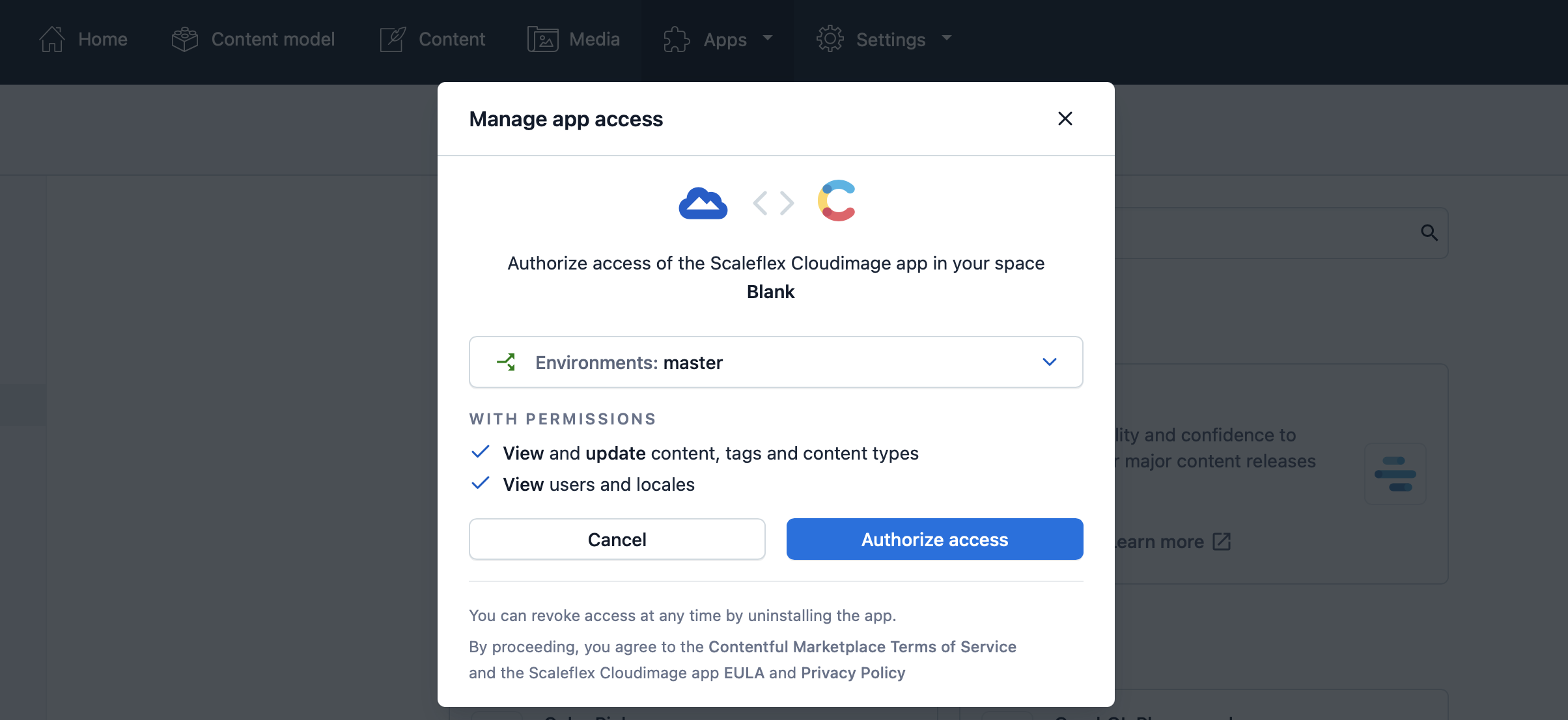Image resolution: width=1568 pixels, height=720 pixels.
Task: Click the Learn more external link icon
Action: click(x=1222, y=542)
